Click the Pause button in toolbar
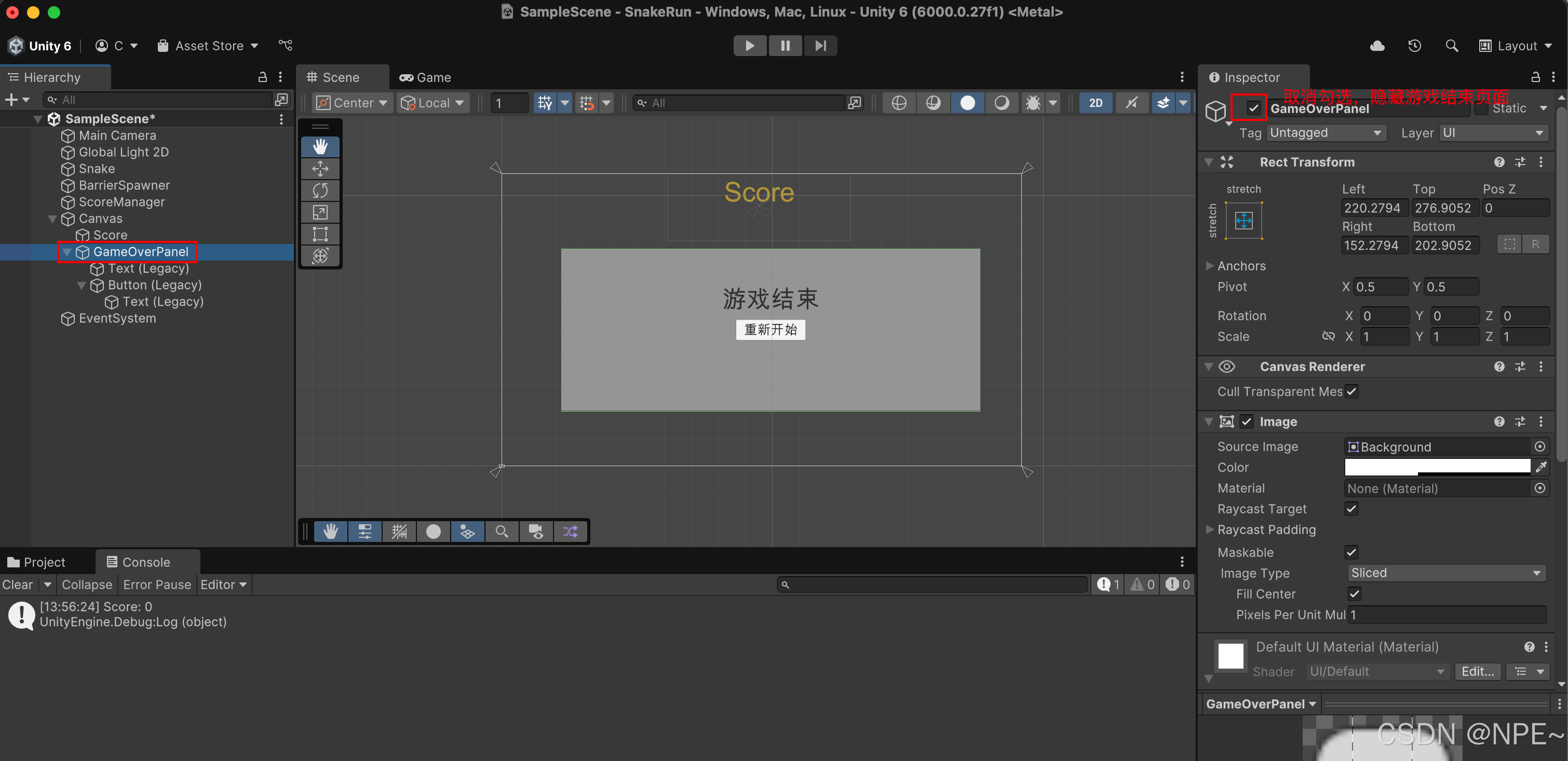Image resolution: width=1568 pixels, height=761 pixels. click(x=785, y=45)
